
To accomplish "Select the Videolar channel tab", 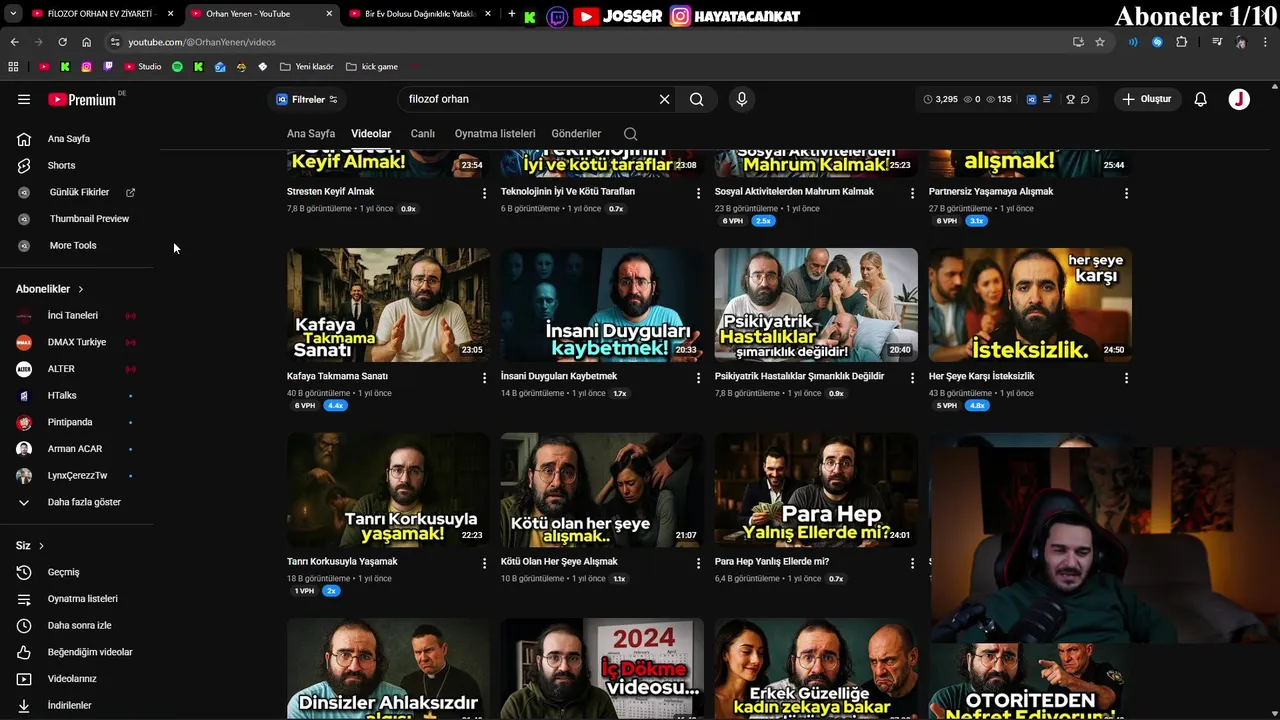I will [x=371, y=134].
